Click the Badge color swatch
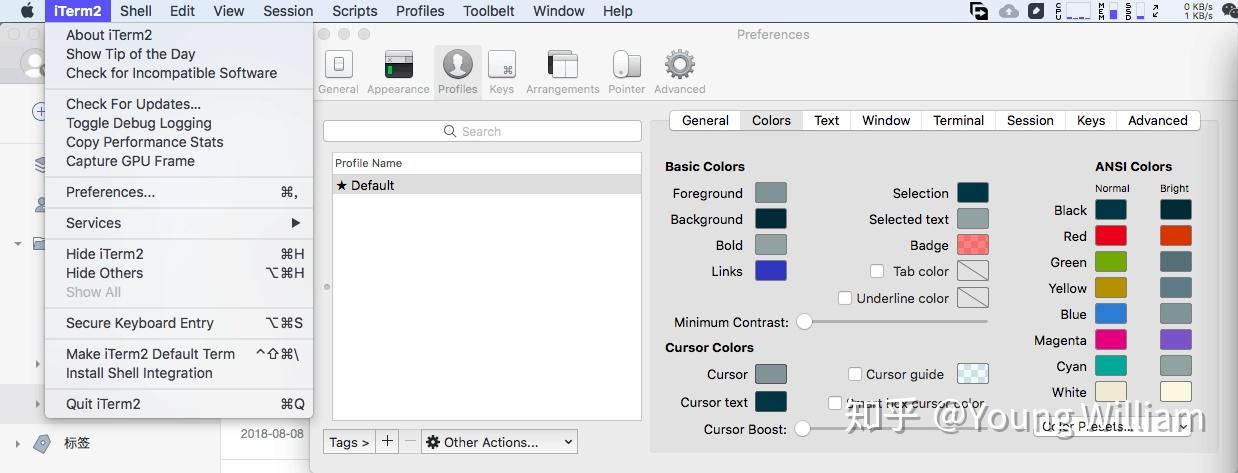The image size is (1238, 473). pos(973,245)
